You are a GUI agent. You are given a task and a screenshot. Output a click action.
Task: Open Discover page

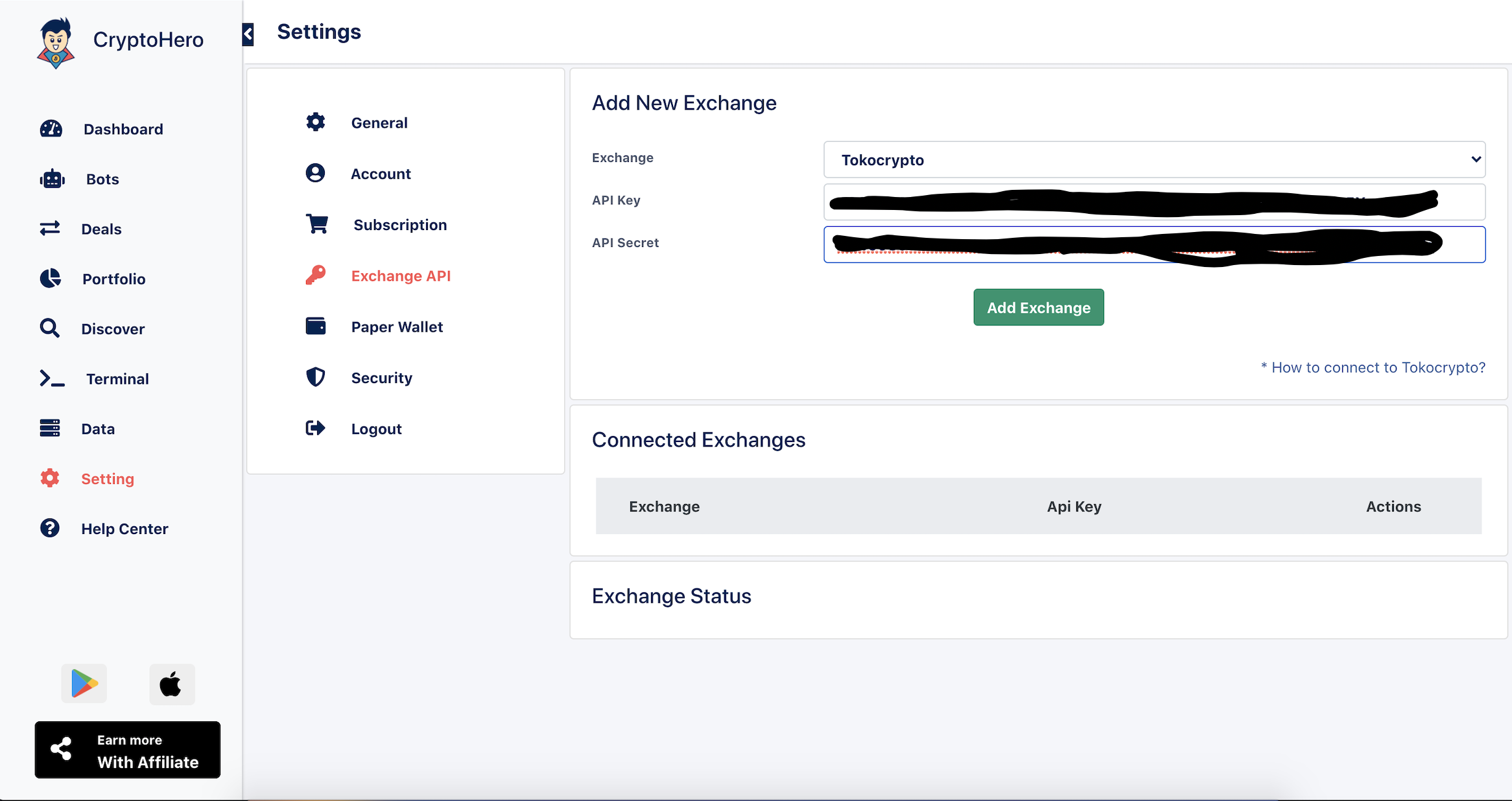pyautogui.click(x=113, y=329)
